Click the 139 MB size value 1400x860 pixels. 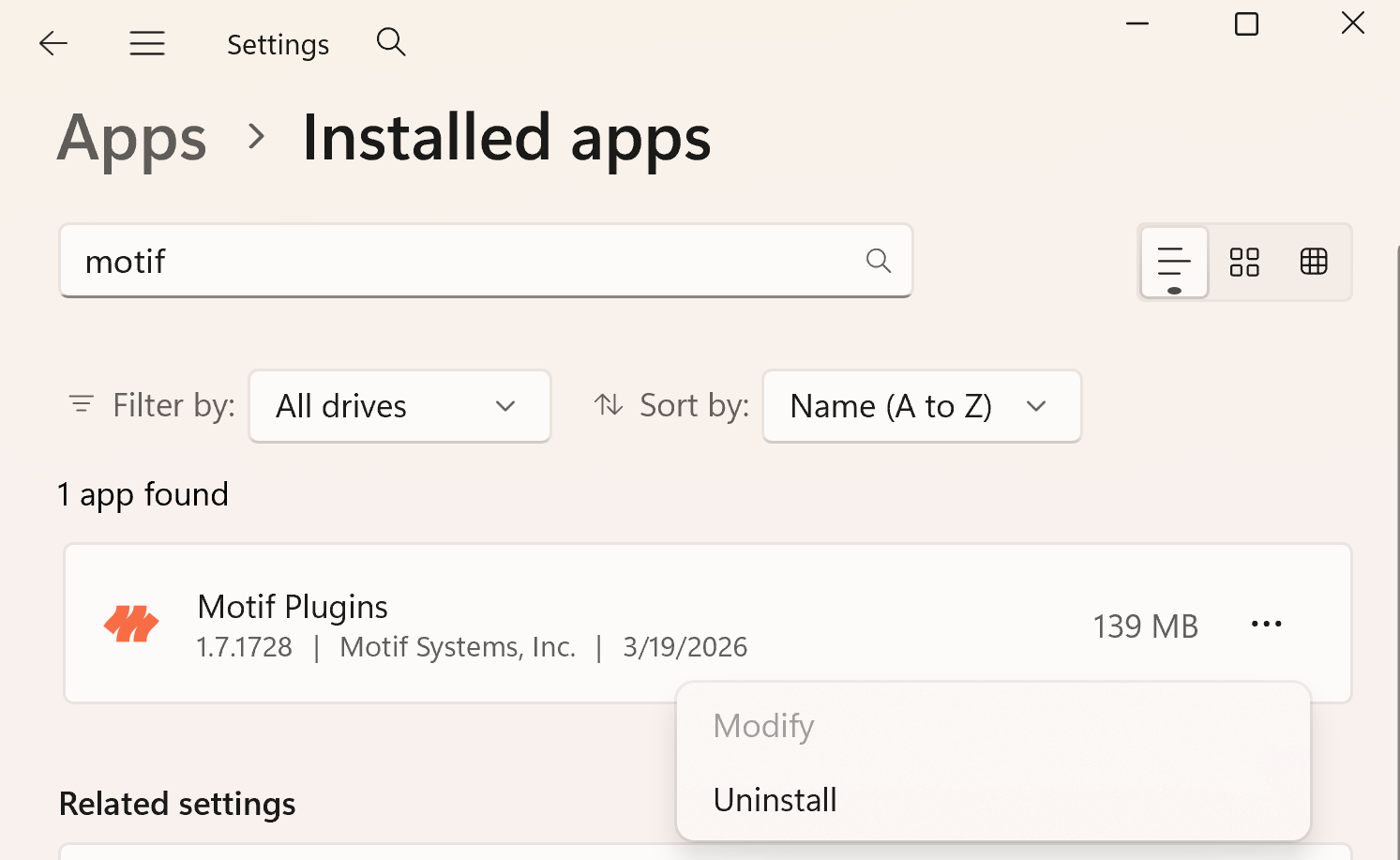point(1145,626)
